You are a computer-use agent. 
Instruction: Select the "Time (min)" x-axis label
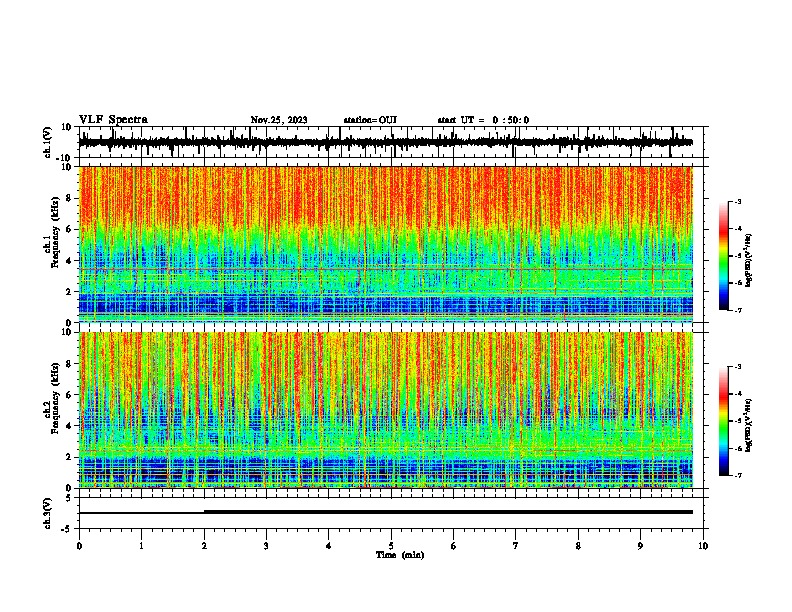pyautogui.click(x=400, y=555)
